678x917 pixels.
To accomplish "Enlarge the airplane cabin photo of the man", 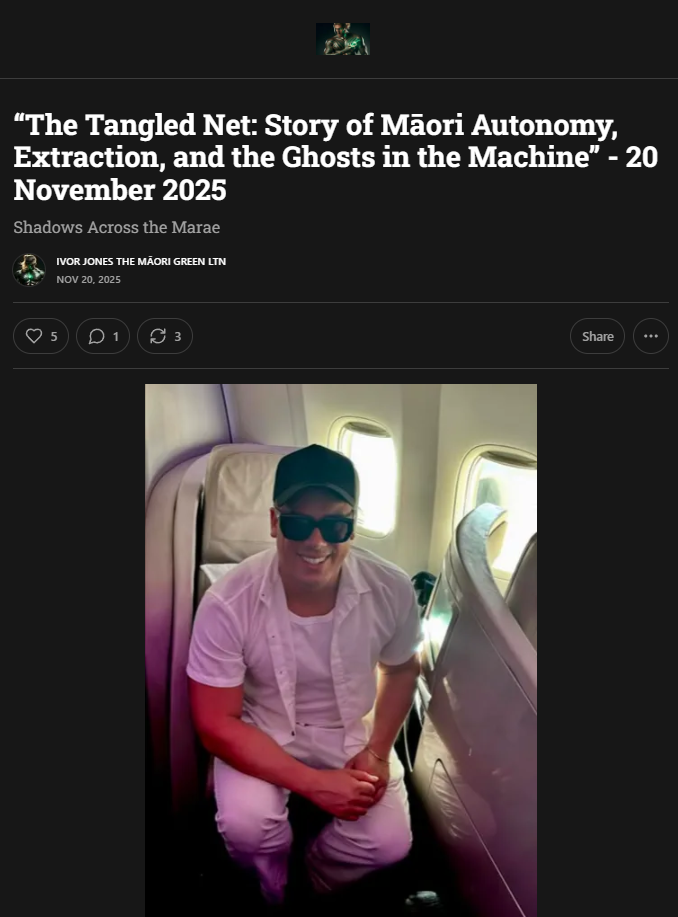I will [x=341, y=650].
